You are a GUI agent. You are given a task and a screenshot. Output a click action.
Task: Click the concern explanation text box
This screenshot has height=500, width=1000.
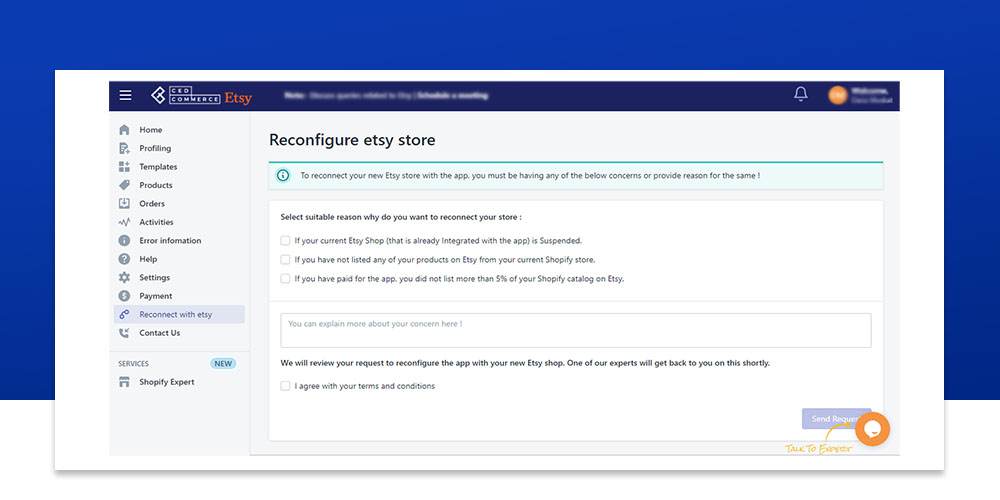[576, 330]
